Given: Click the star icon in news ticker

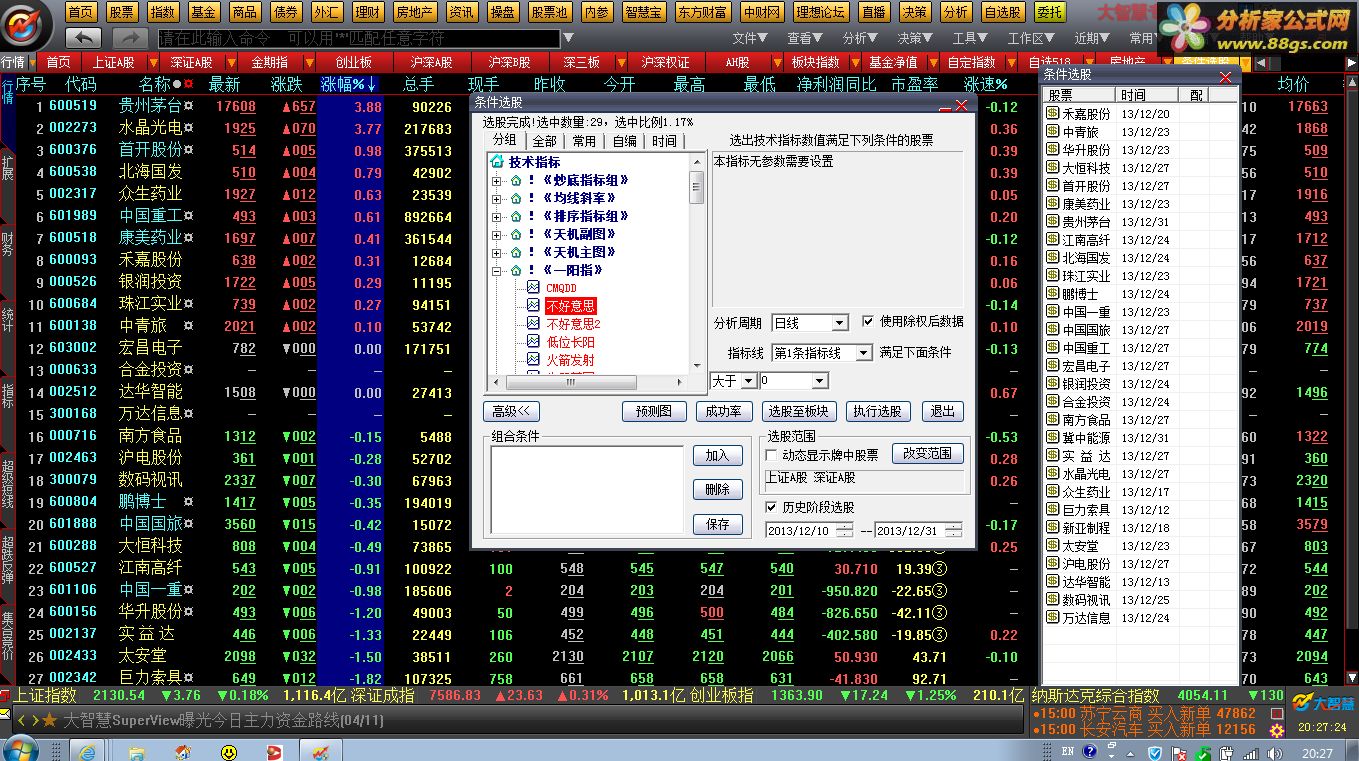Looking at the screenshot, I should 49,720.
